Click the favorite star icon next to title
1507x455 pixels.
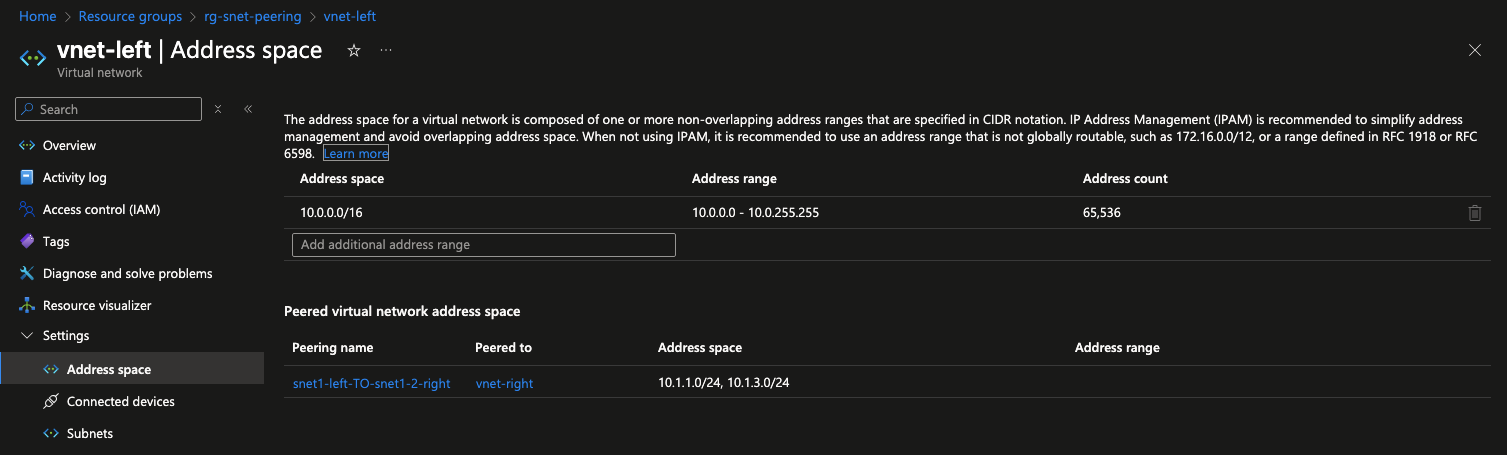[x=353, y=50]
